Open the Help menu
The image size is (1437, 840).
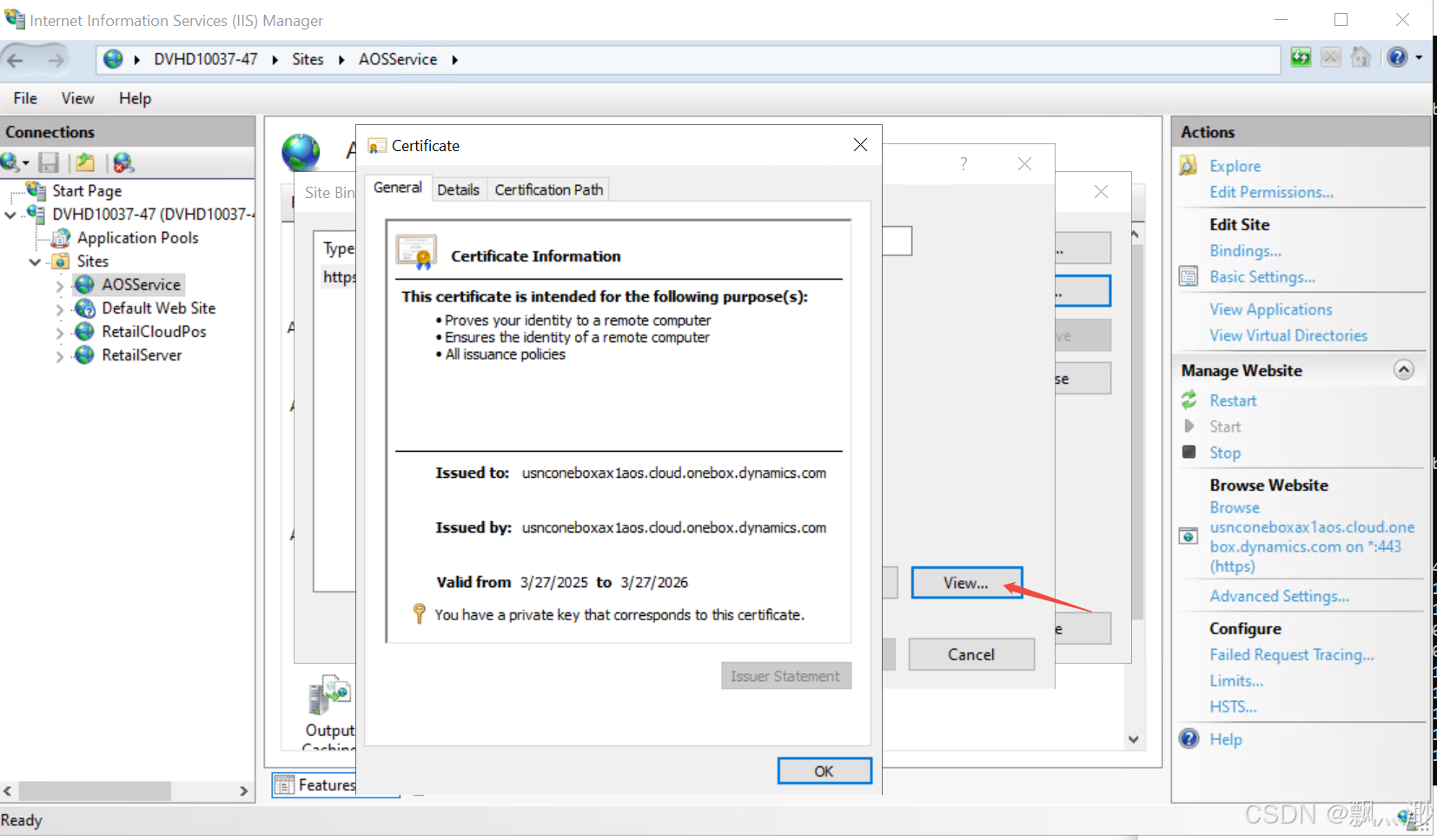pyautogui.click(x=135, y=98)
